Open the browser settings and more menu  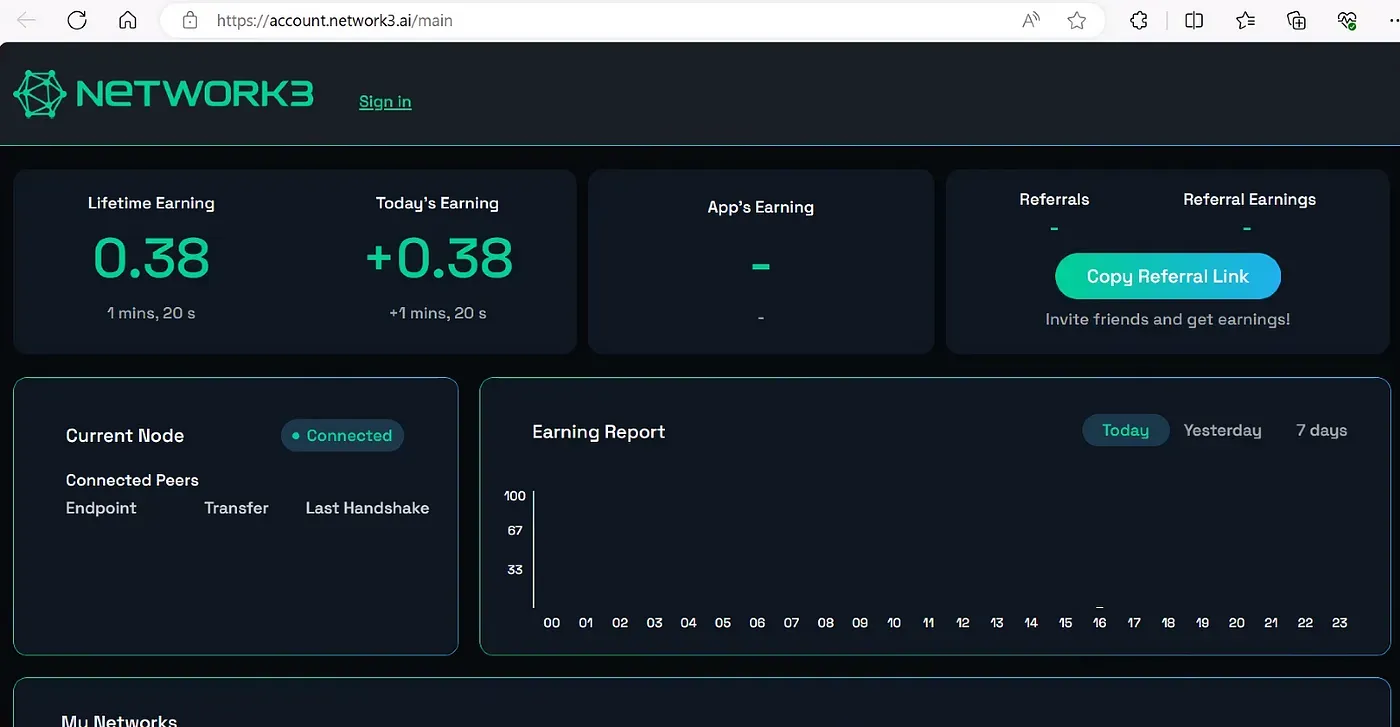tap(1390, 20)
